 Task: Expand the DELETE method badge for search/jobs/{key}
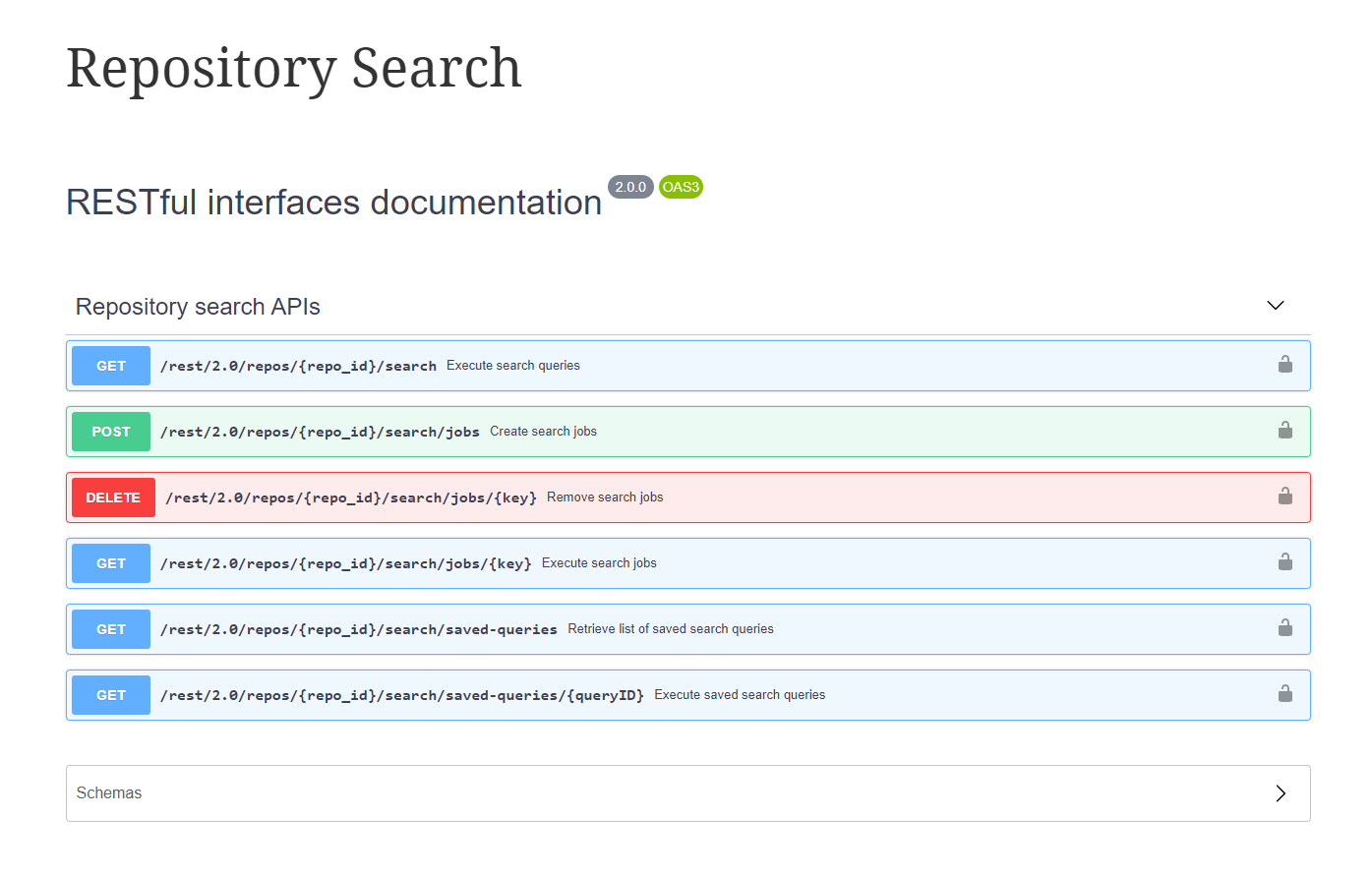point(113,497)
